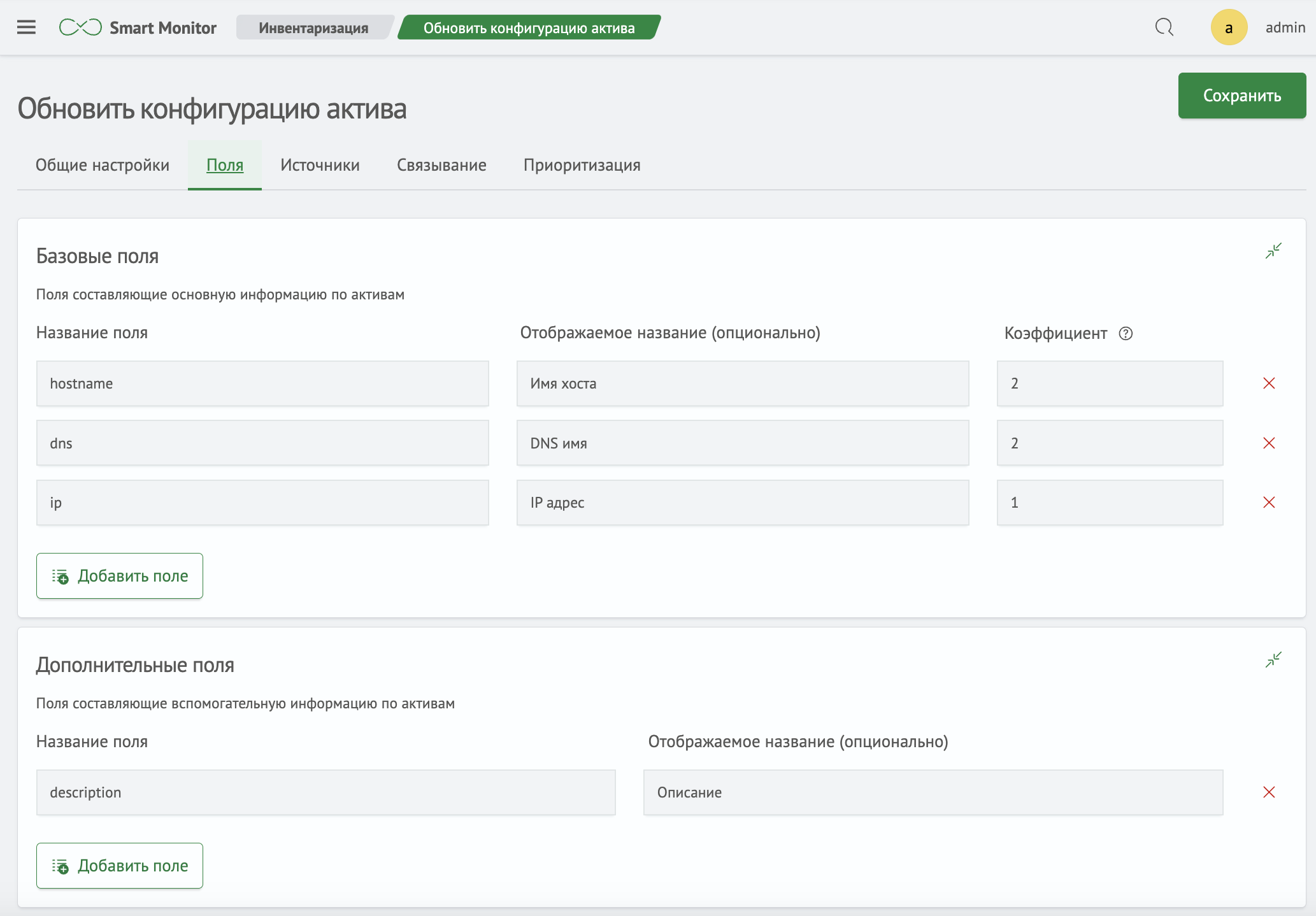Open the hamburger navigation menu
The width and height of the screenshot is (1316, 916).
[26, 27]
